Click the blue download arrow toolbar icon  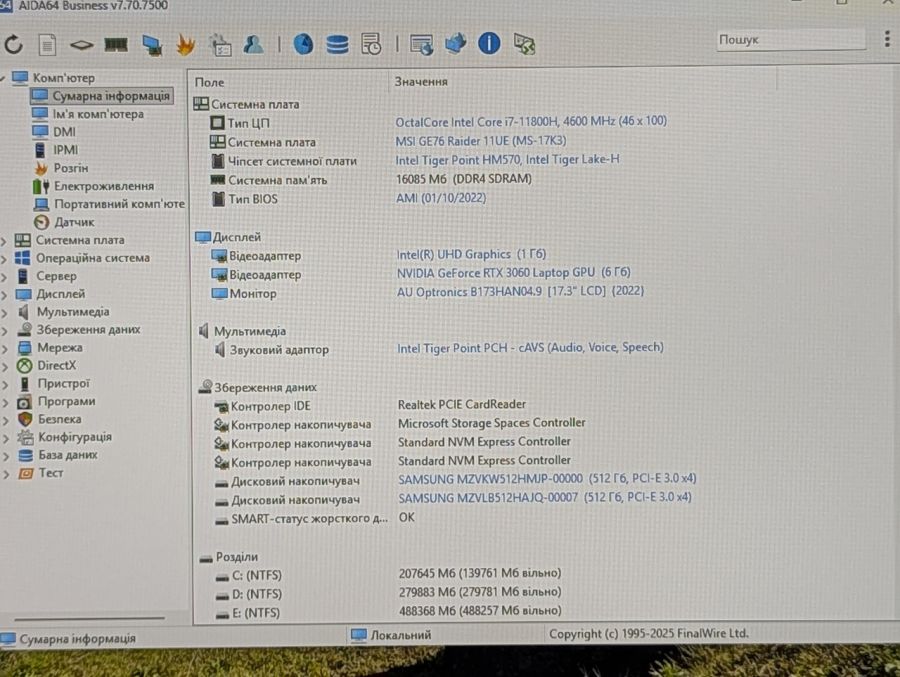[x=455, y=44]
